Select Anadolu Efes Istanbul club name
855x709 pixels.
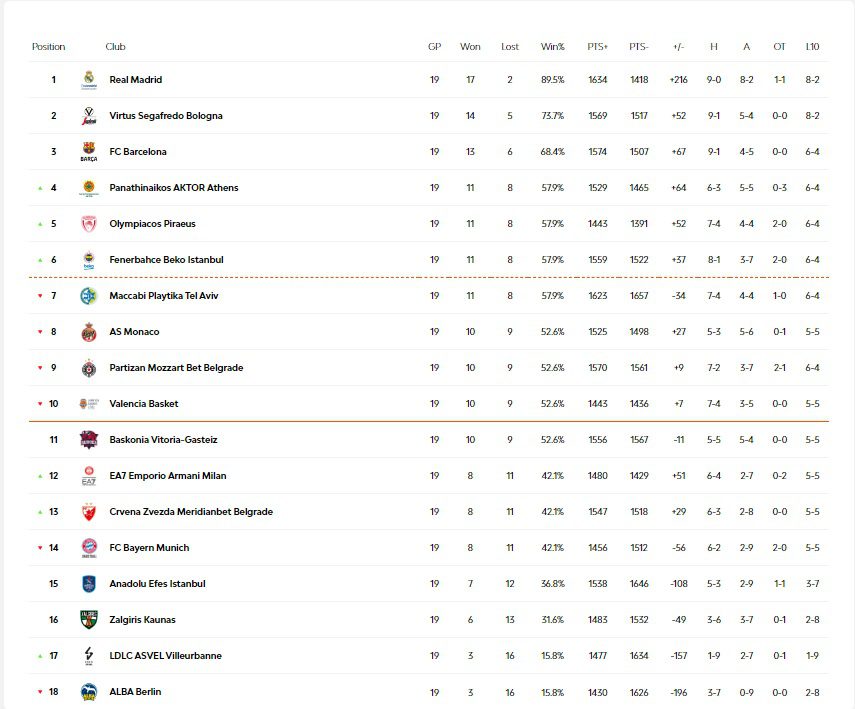click(157, 584)
